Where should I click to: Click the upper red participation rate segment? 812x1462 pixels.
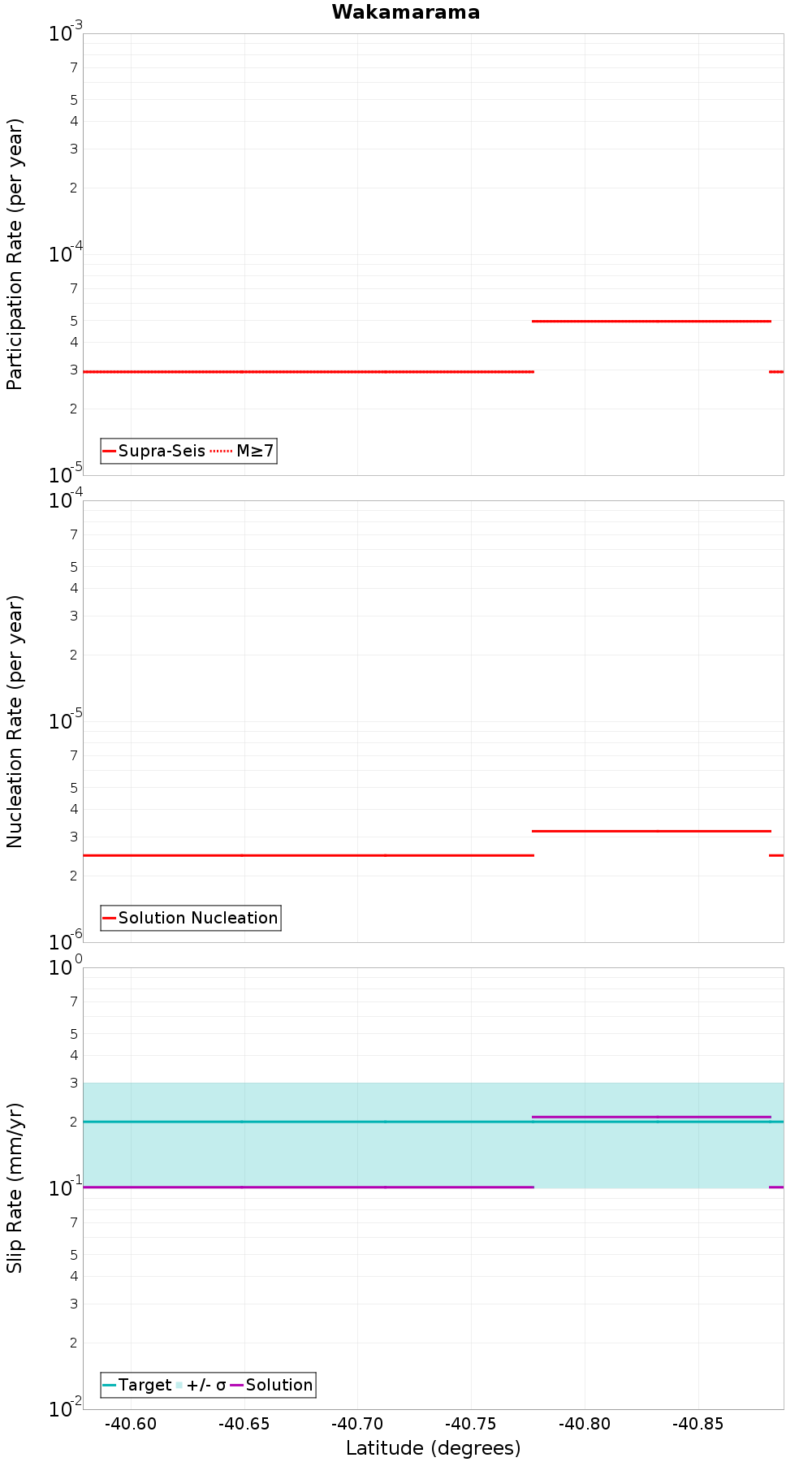click(651, 321)
